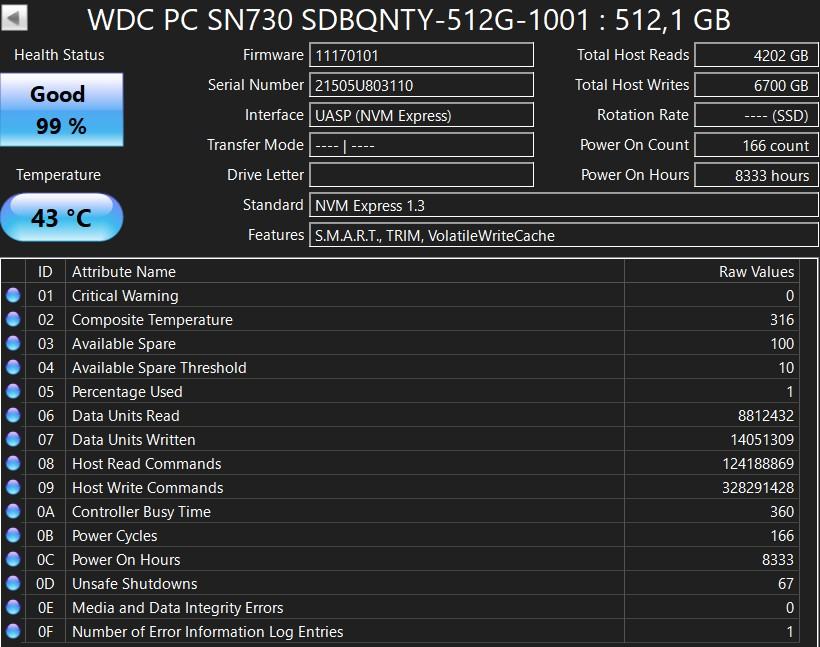Click the Power On Hours value 8333 hours
This screenshot has height=647, width=820.
click(756, 175)
